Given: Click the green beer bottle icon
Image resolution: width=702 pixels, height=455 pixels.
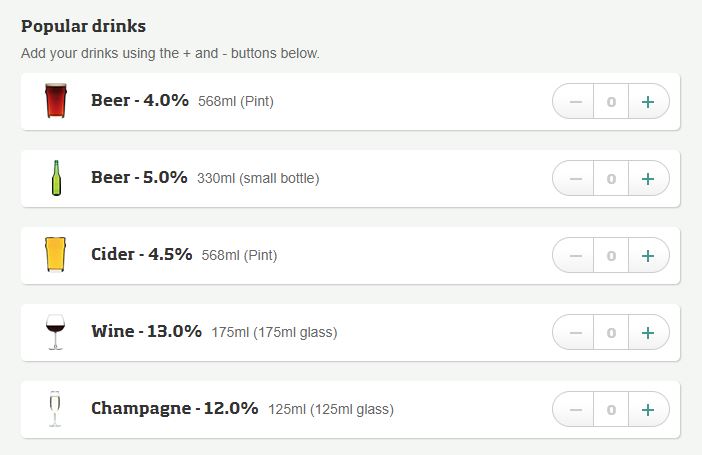Looking at the screenshot, I should pyautogui.click(x=56, y=178).
